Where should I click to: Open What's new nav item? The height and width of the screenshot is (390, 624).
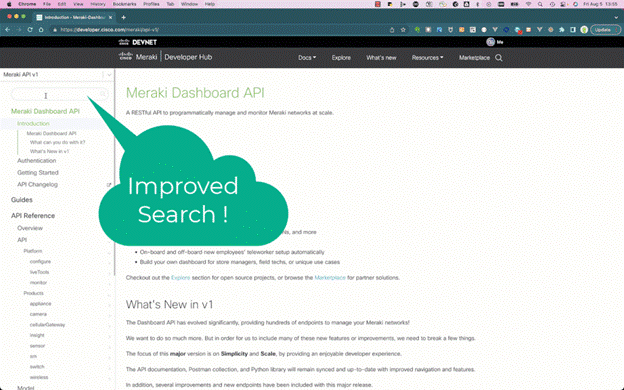click(381, 58)
